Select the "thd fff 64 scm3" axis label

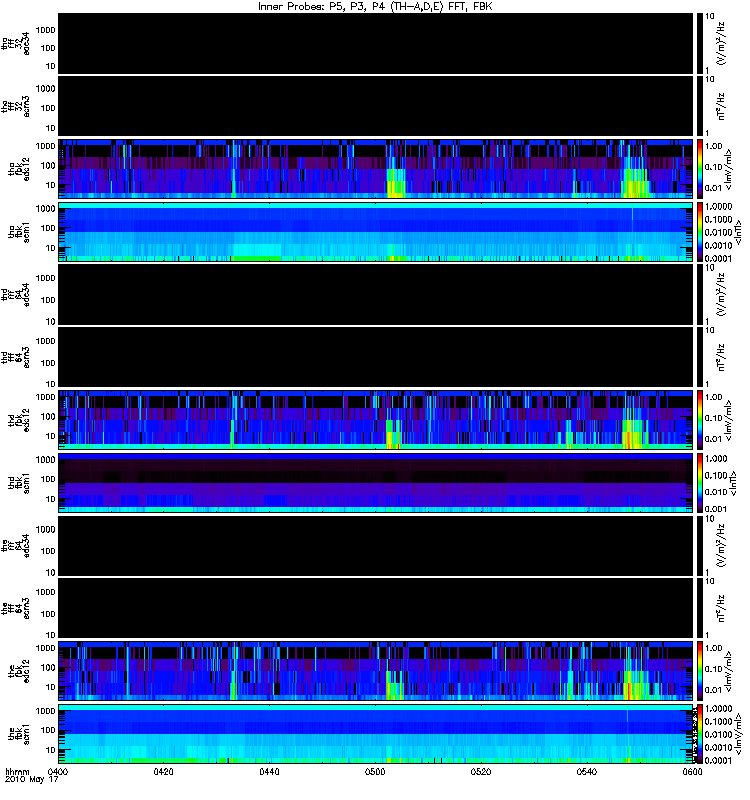[16, 357]
